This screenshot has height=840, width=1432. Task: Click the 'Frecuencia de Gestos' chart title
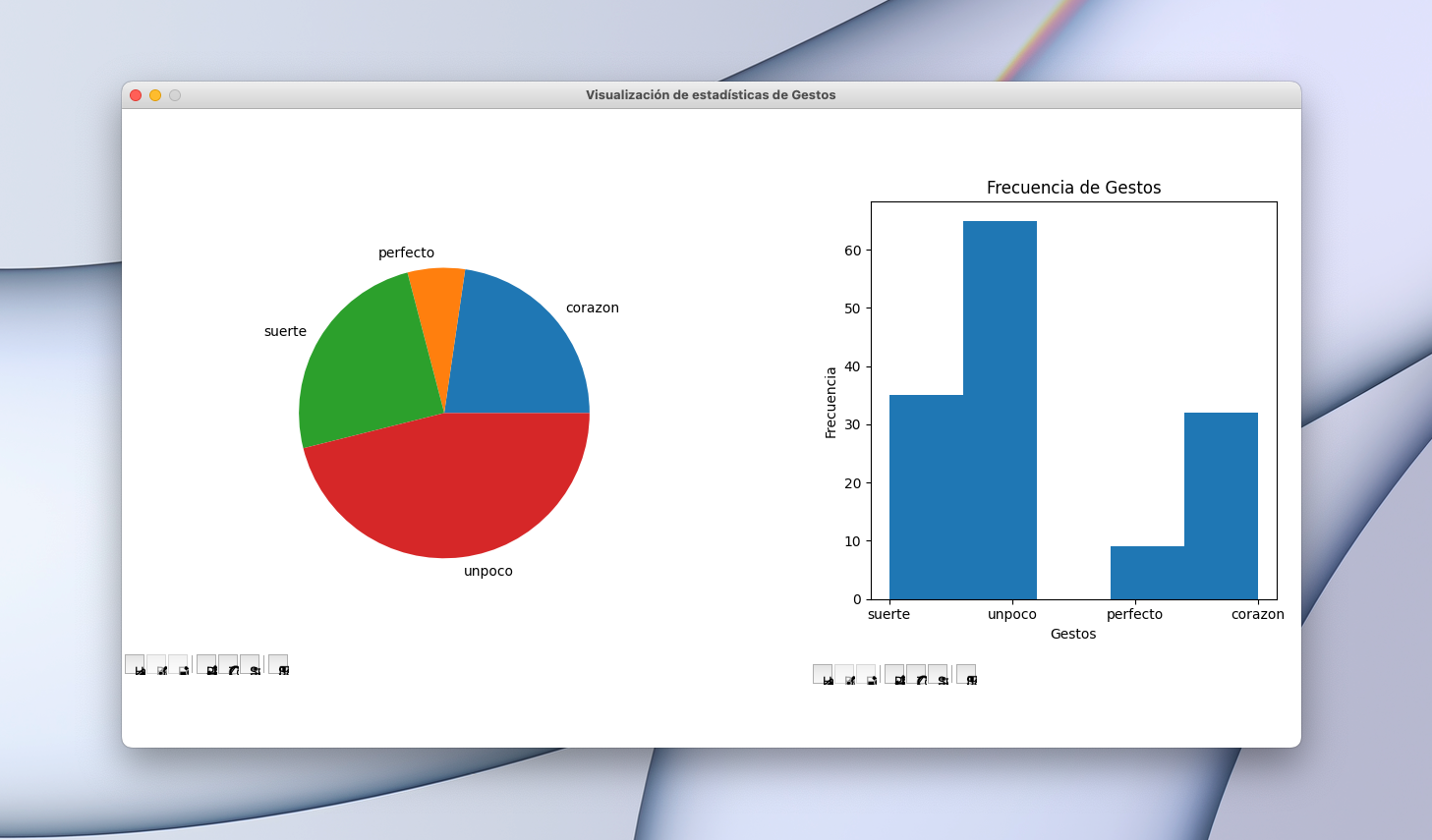click(x=1073, y=188)
